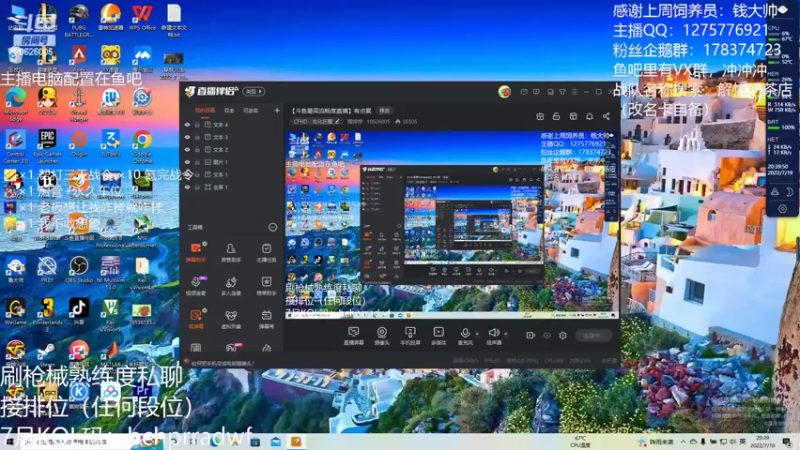Start recording with the record icon

(531, 335)
